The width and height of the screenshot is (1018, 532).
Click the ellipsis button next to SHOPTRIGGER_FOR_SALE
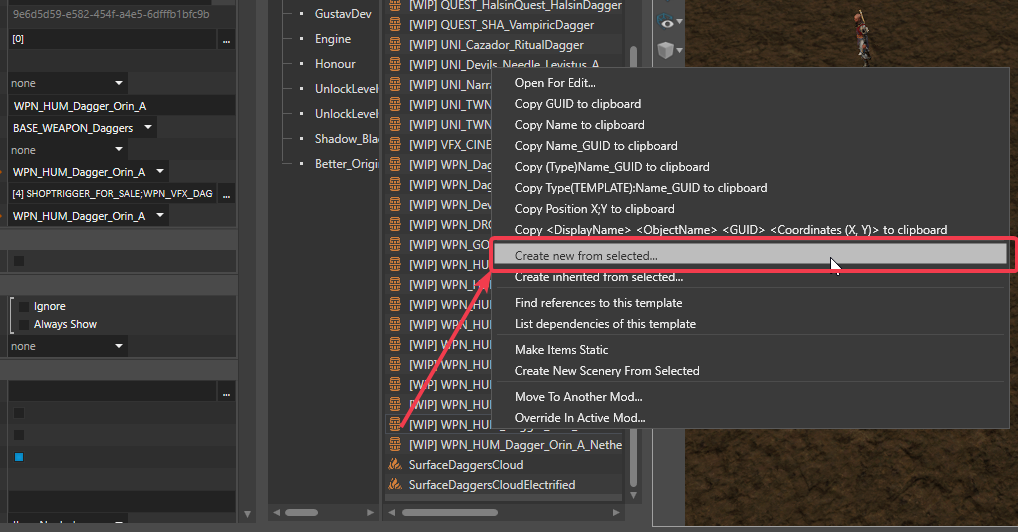(226, 194)
